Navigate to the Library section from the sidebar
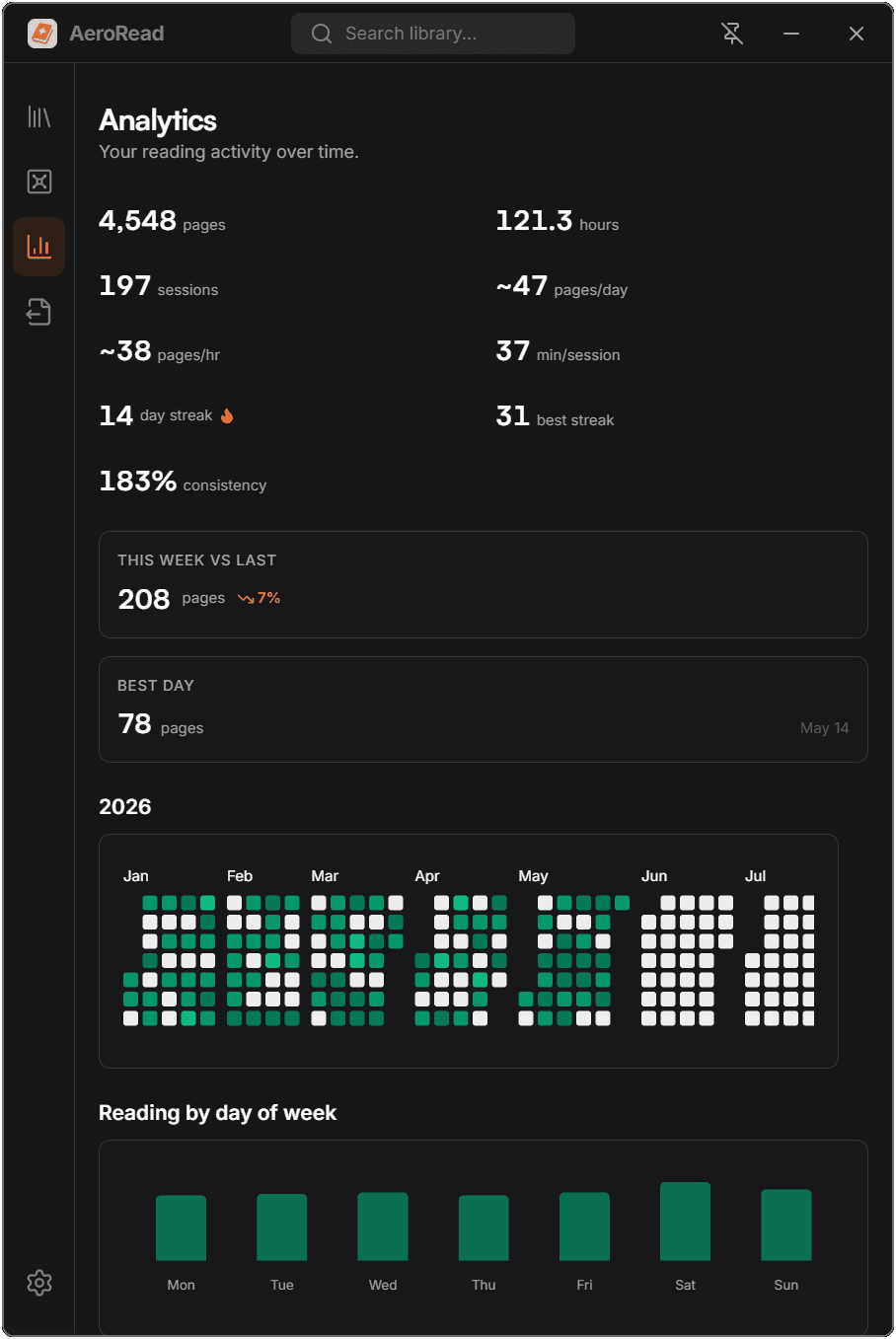This screenshot has height=1339, width=896. tap(38, 115)
